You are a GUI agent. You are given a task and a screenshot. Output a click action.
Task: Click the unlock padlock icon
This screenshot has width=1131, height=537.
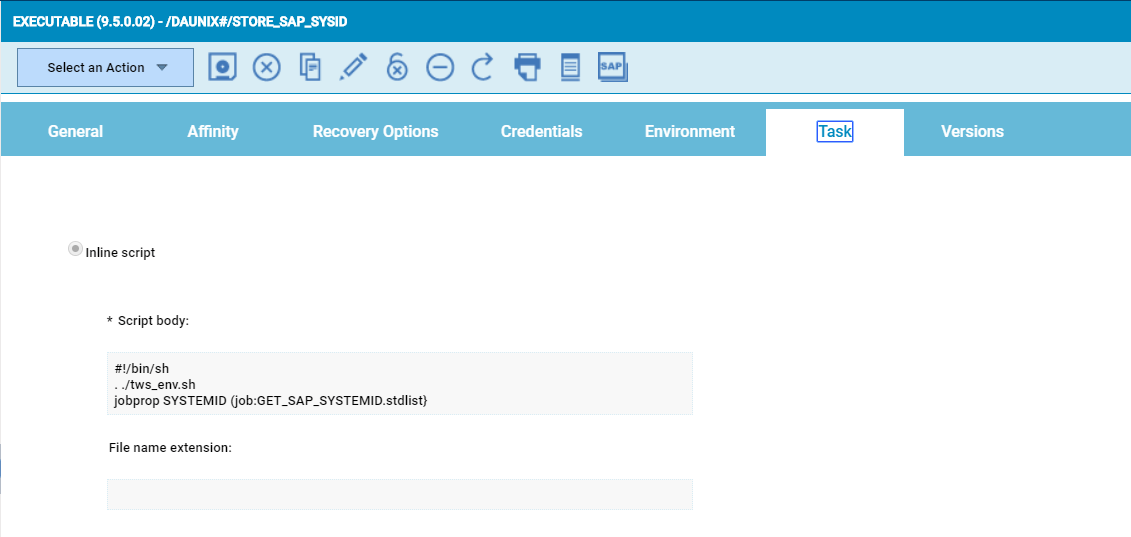(397, 67)
